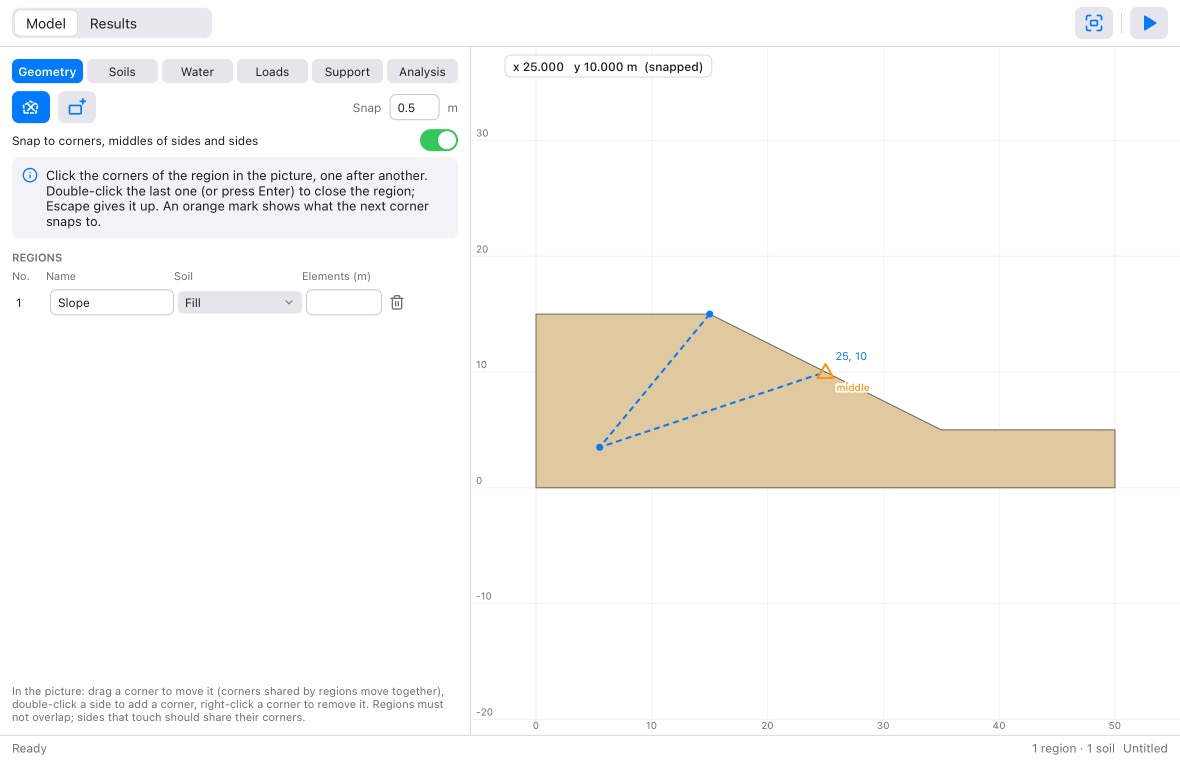
Task: Click the 'middle' snap label
Action: click(852, 388)
